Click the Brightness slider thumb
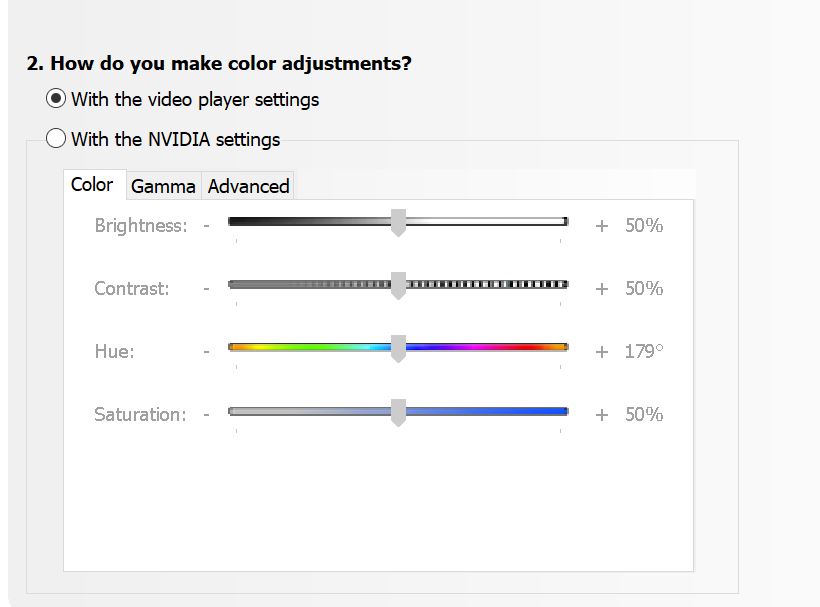 pyautogui.click(x=398, y=223)
